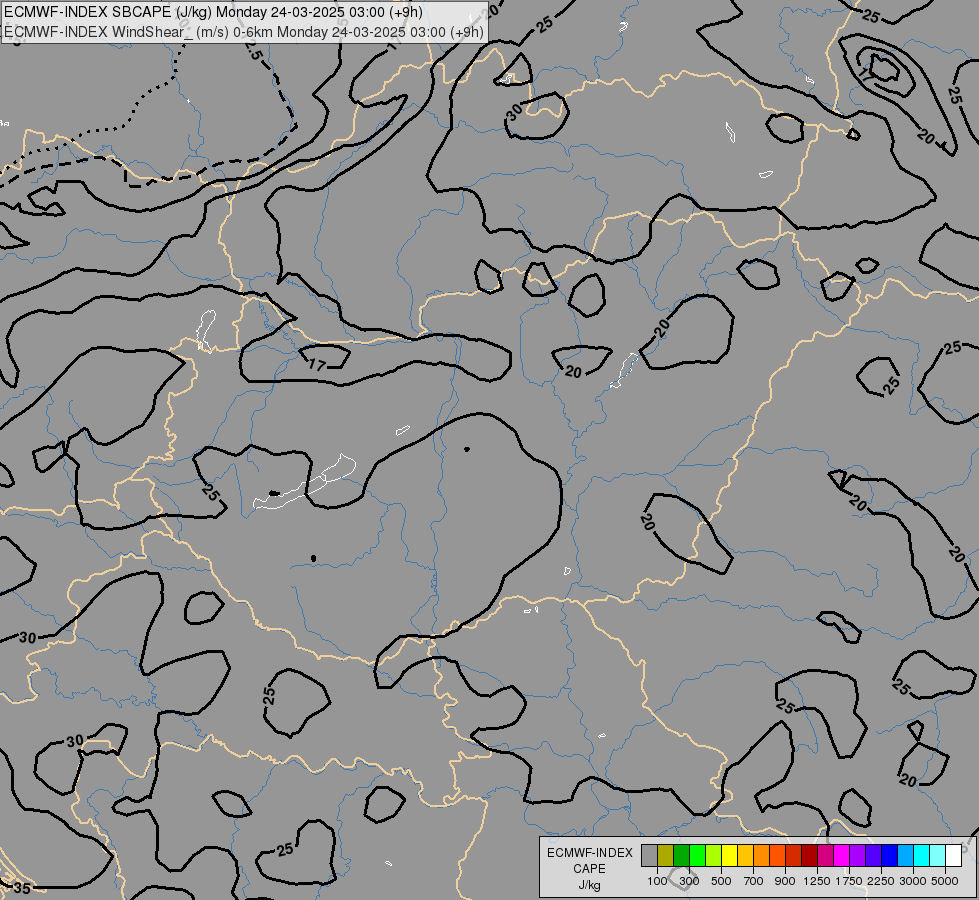
Task: Click the dark red legend swatch
Action: pyautogui.click(x=810, y=855)
